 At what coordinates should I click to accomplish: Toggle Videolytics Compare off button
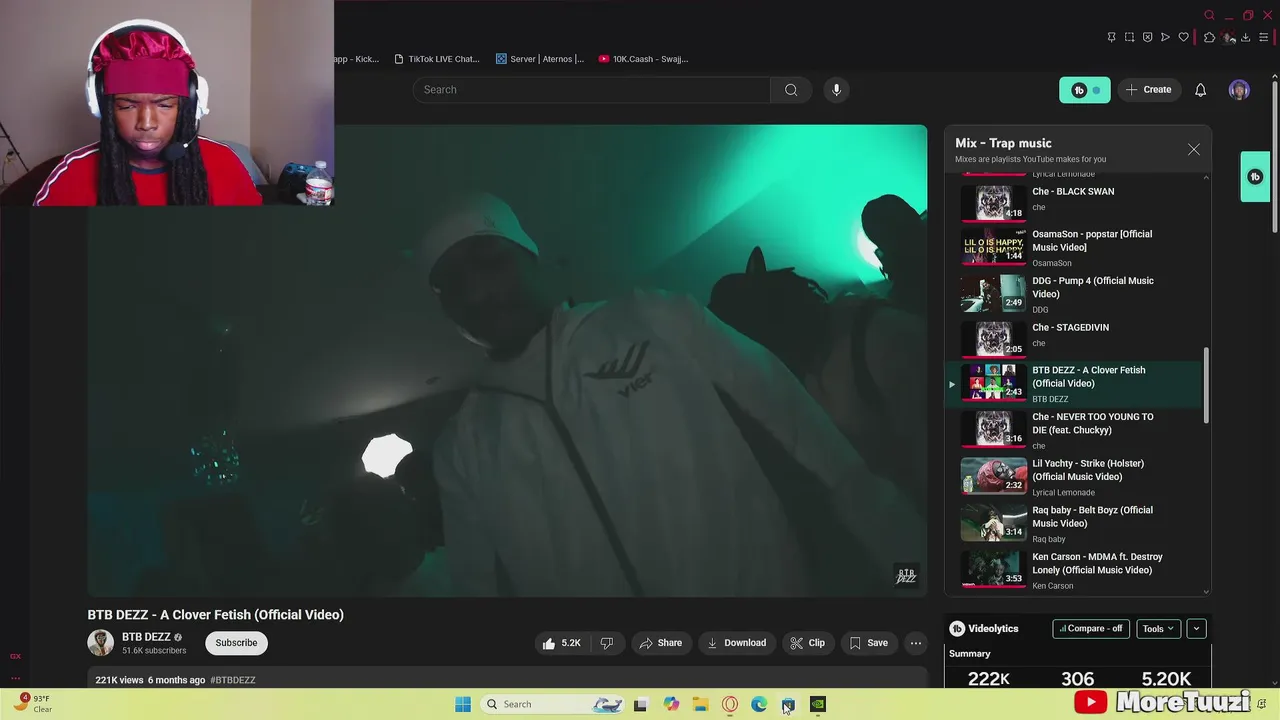(x=1091, y=629)
